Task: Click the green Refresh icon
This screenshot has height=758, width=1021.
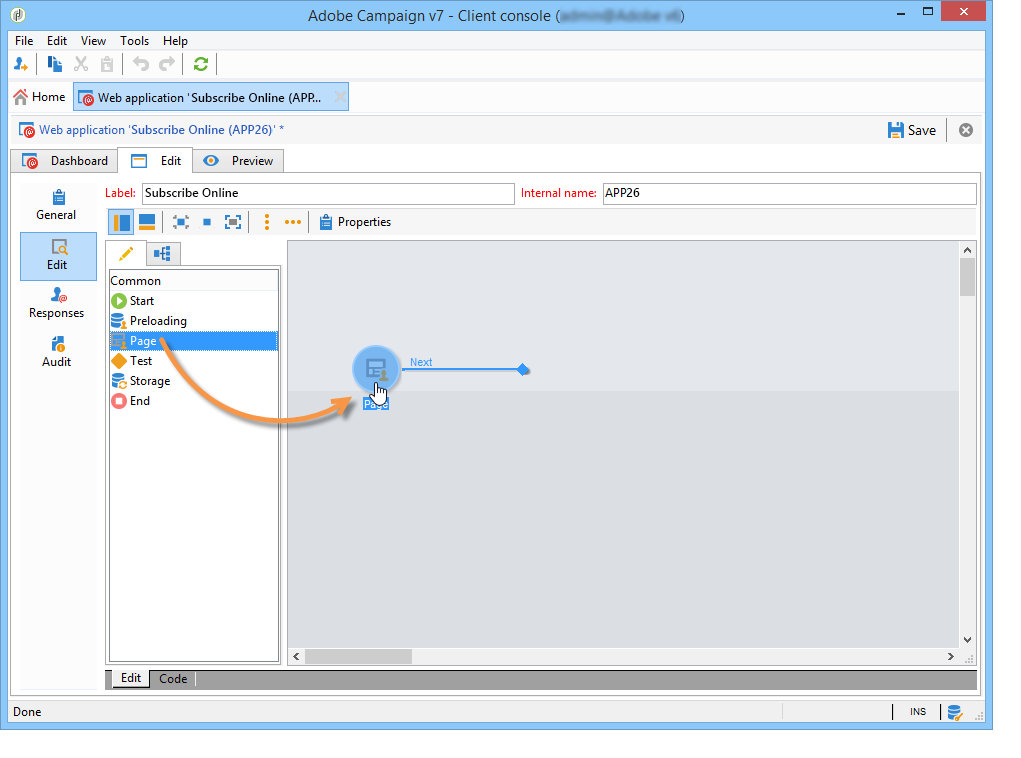Action: [x=201, y=64]
